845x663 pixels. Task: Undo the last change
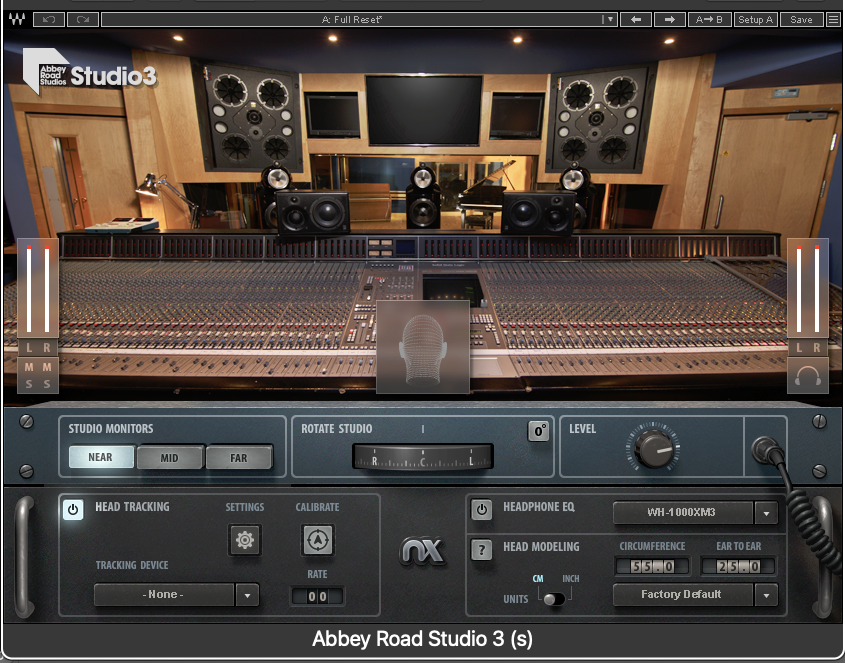click(49, 19)
